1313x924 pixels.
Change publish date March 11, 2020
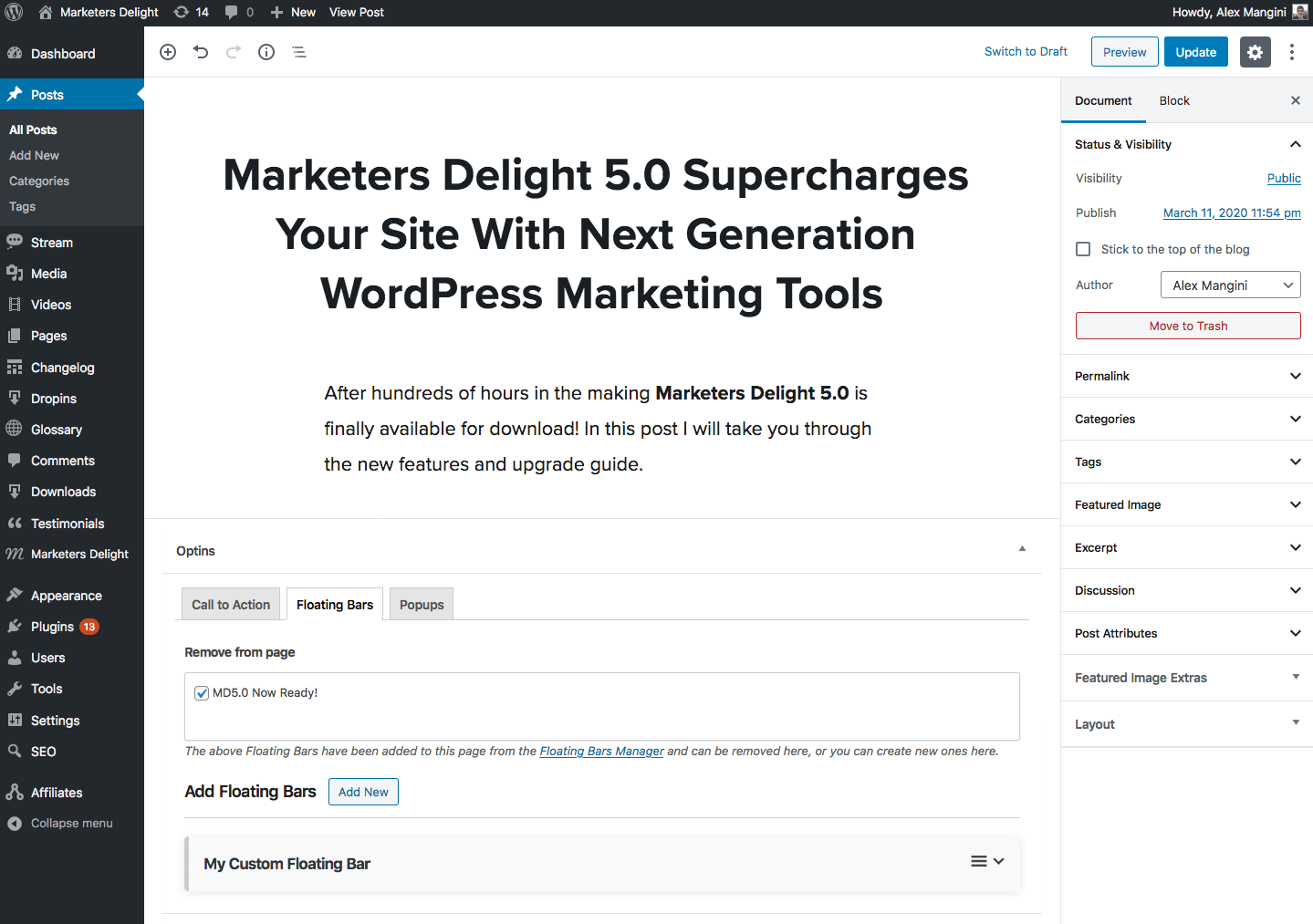(1232, 213)
